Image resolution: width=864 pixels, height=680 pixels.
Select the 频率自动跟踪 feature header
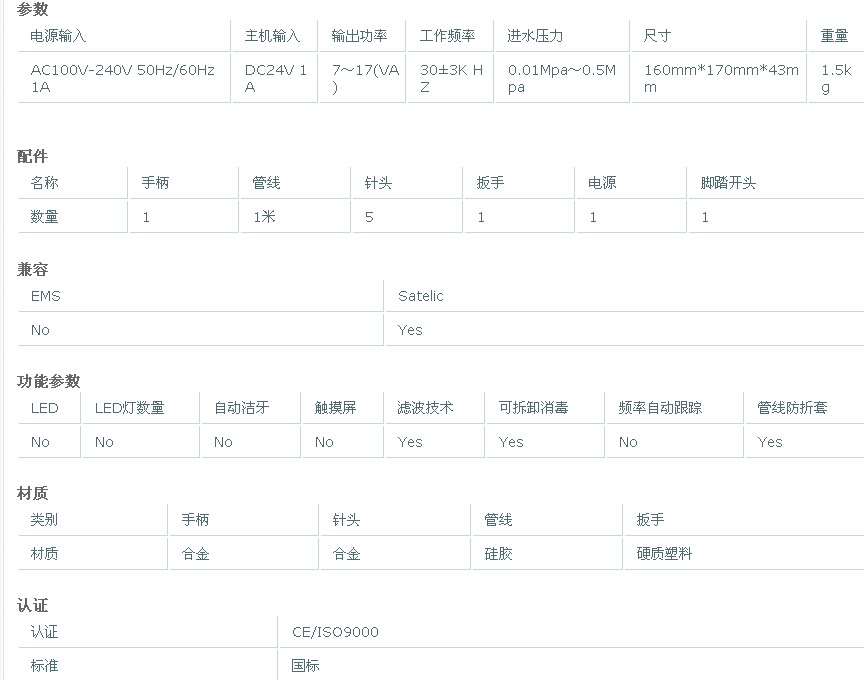660,408
